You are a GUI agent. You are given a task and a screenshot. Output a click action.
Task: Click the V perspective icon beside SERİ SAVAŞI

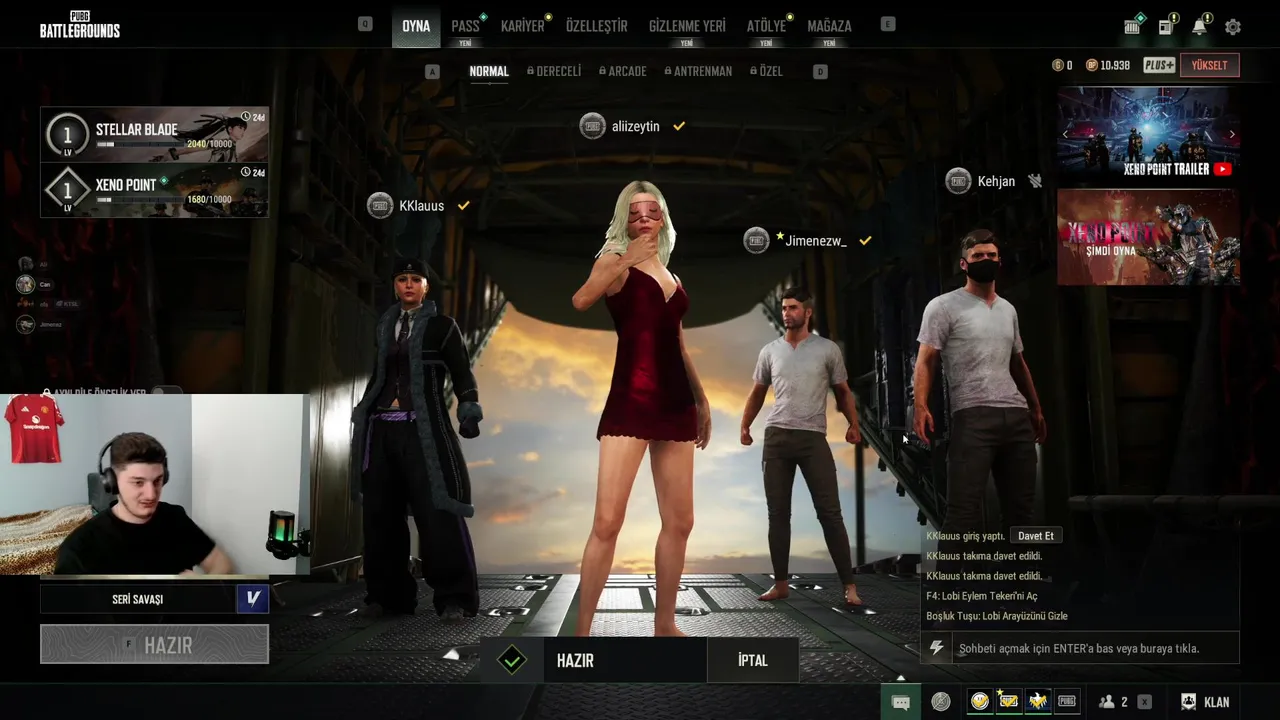point(253,598)
